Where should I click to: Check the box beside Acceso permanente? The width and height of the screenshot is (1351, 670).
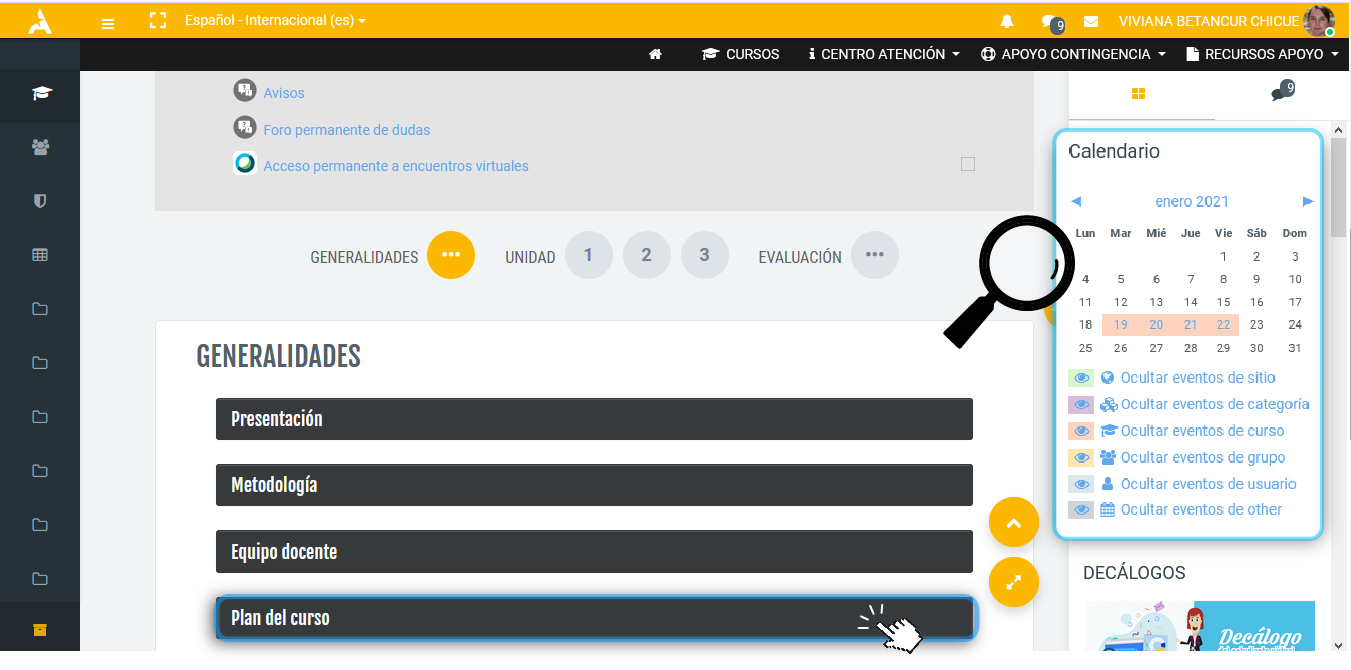(967, 164)
